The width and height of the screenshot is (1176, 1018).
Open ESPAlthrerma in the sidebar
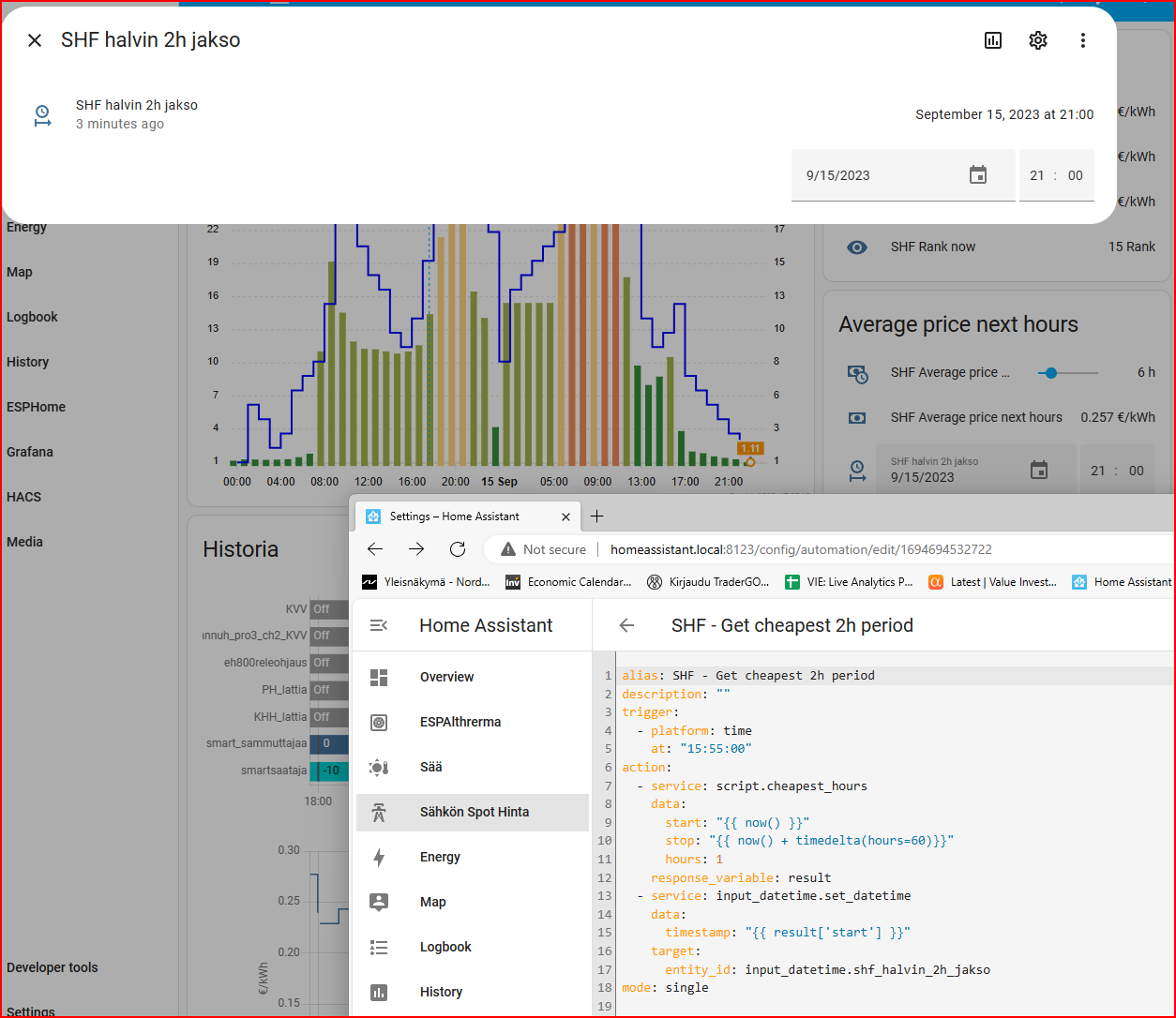(x=460, y=722)
